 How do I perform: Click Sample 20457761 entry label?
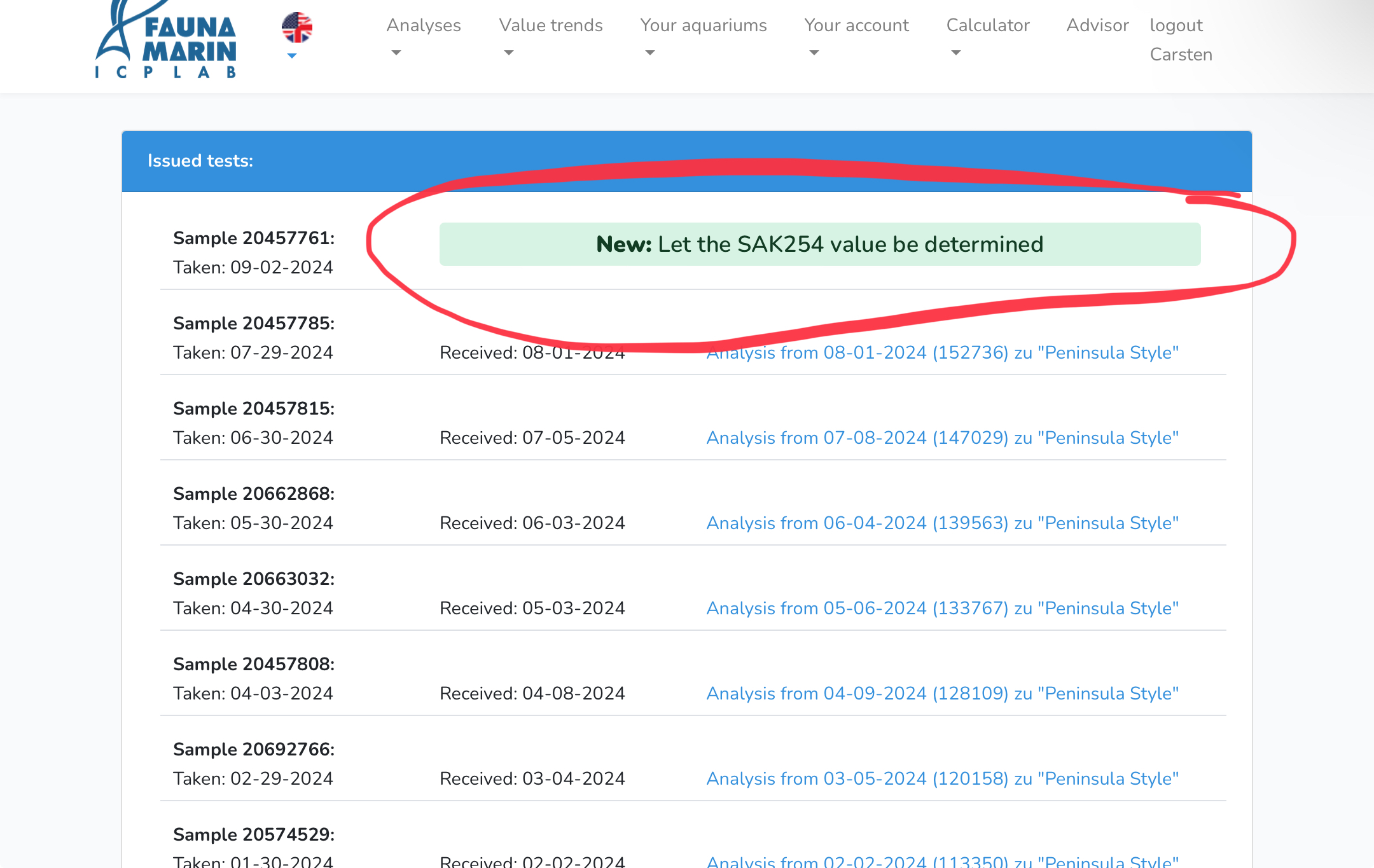point(253,238)
